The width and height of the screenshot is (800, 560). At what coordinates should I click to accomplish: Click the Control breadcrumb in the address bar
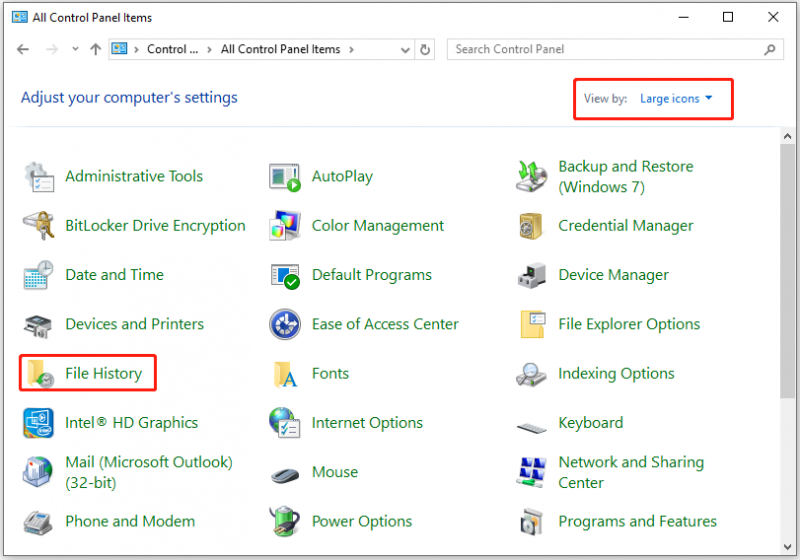[x=172, y=49]
